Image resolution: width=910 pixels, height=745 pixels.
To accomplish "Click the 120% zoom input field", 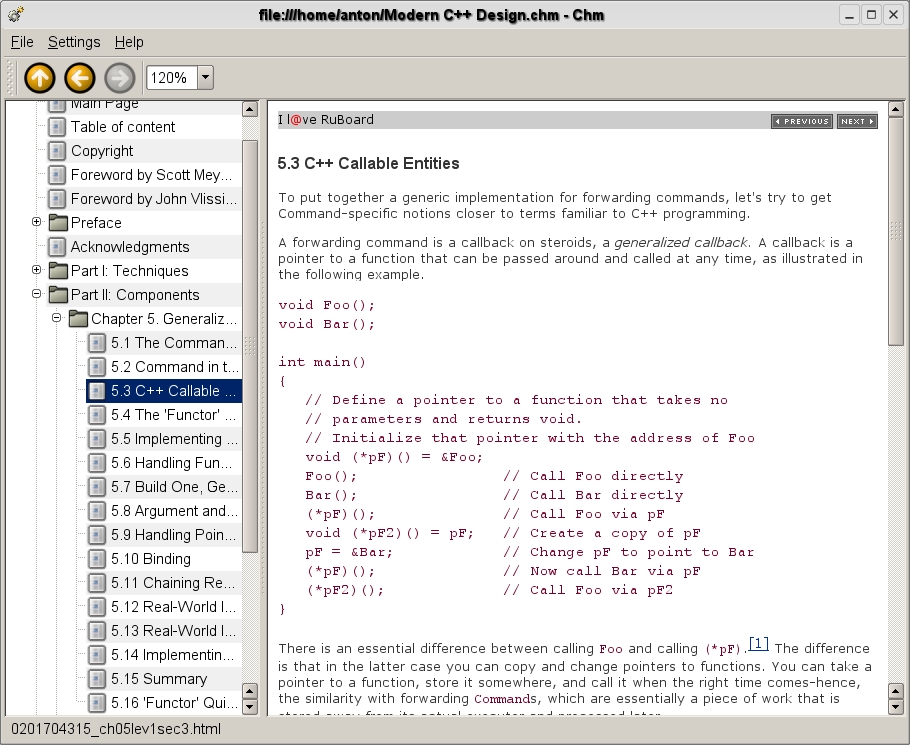I will 172,78.
